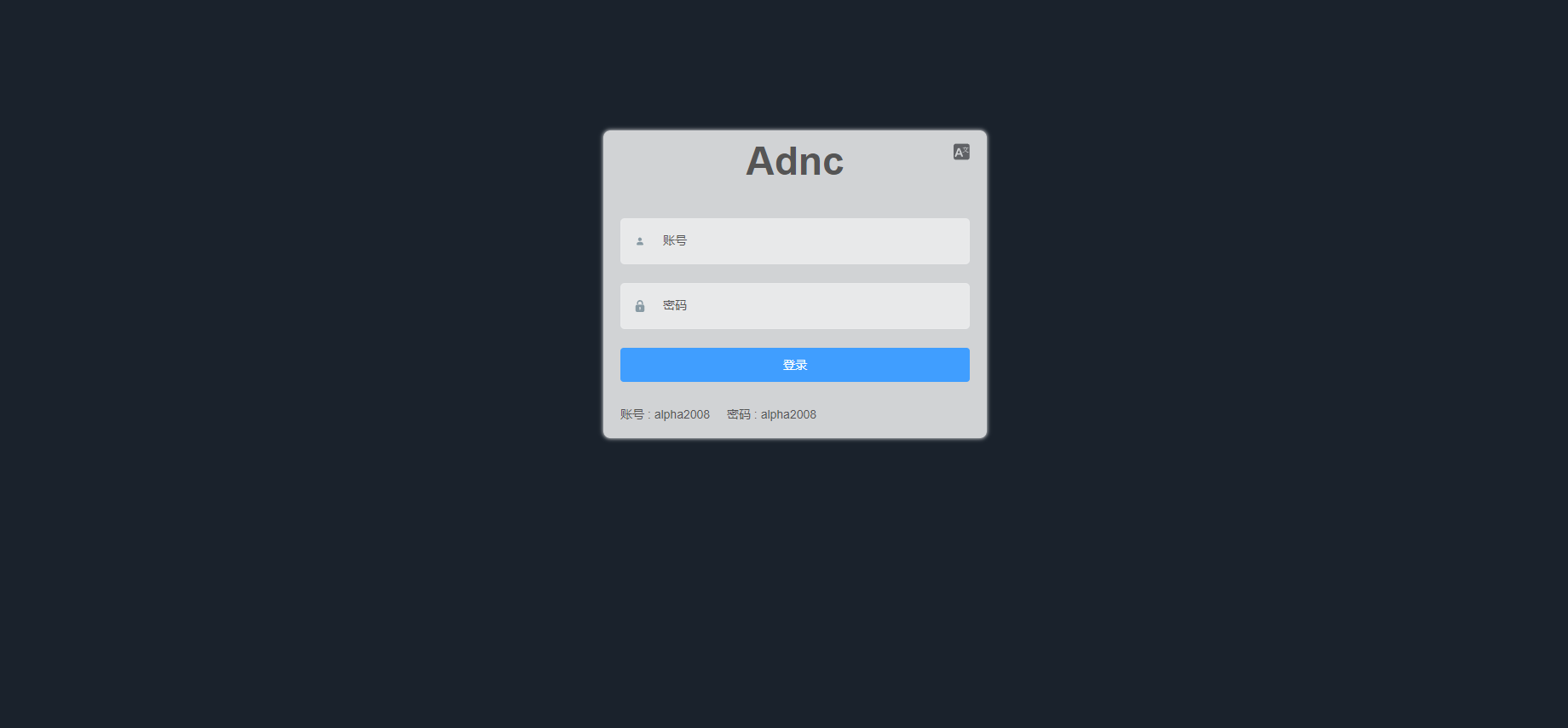Open the language switcher icon
The height and width of the screenshot is (728, 1568).
click(961, 152)
